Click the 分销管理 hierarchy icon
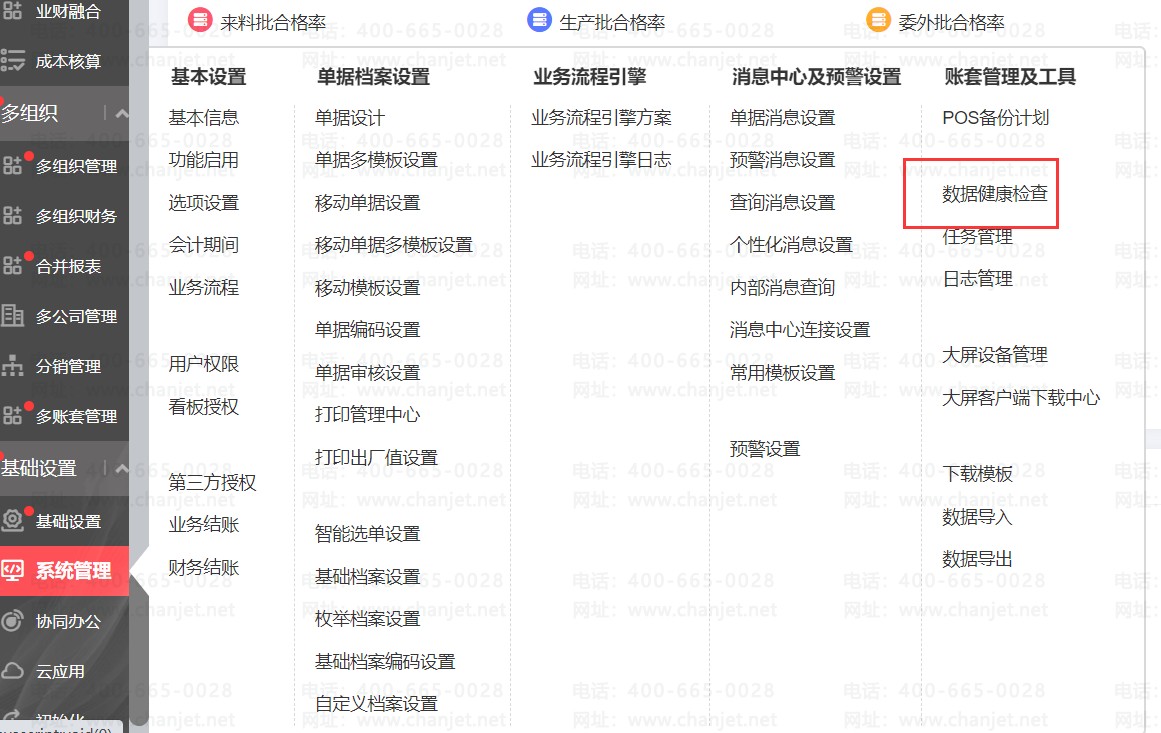Screen dimensions: 1161x733 coord(13,366)
